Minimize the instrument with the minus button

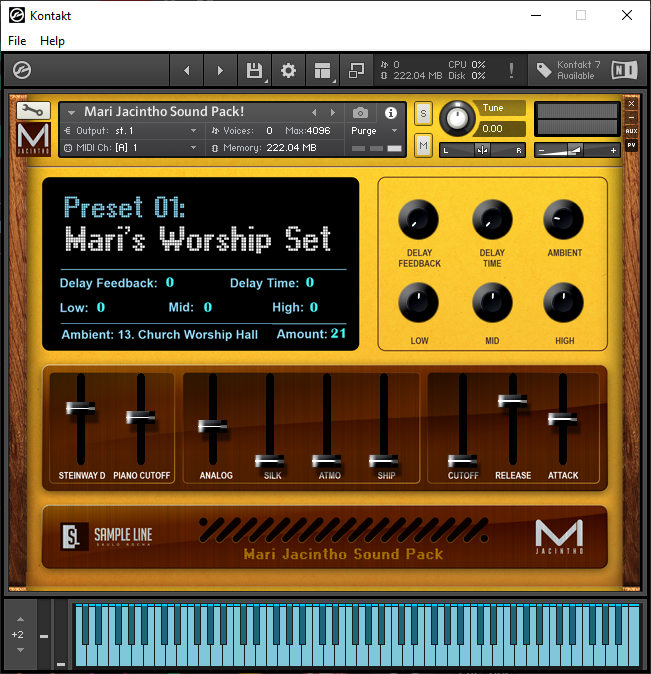(x=631, y=117)
